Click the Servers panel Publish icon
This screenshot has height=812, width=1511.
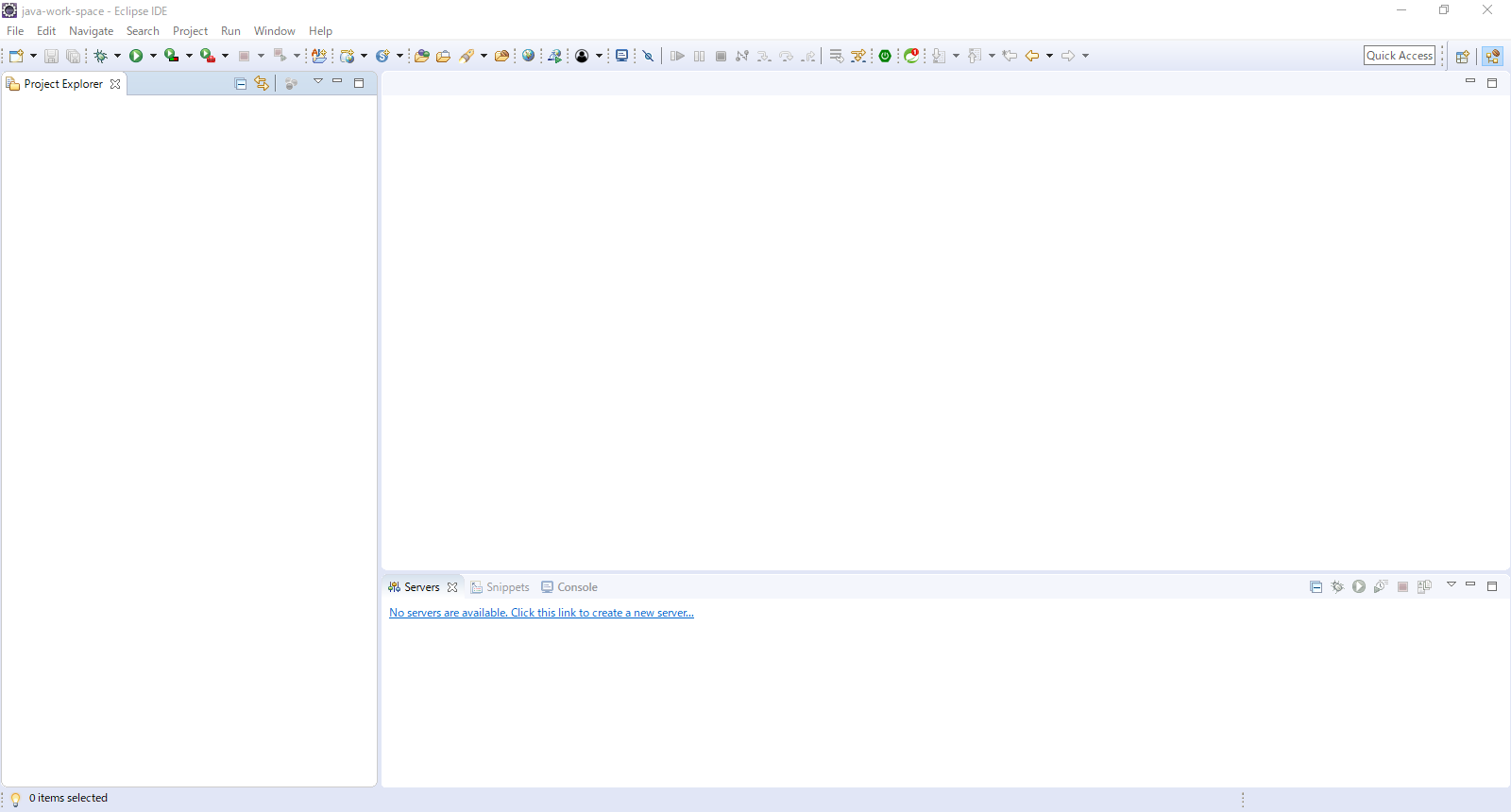click(1424, 586)
